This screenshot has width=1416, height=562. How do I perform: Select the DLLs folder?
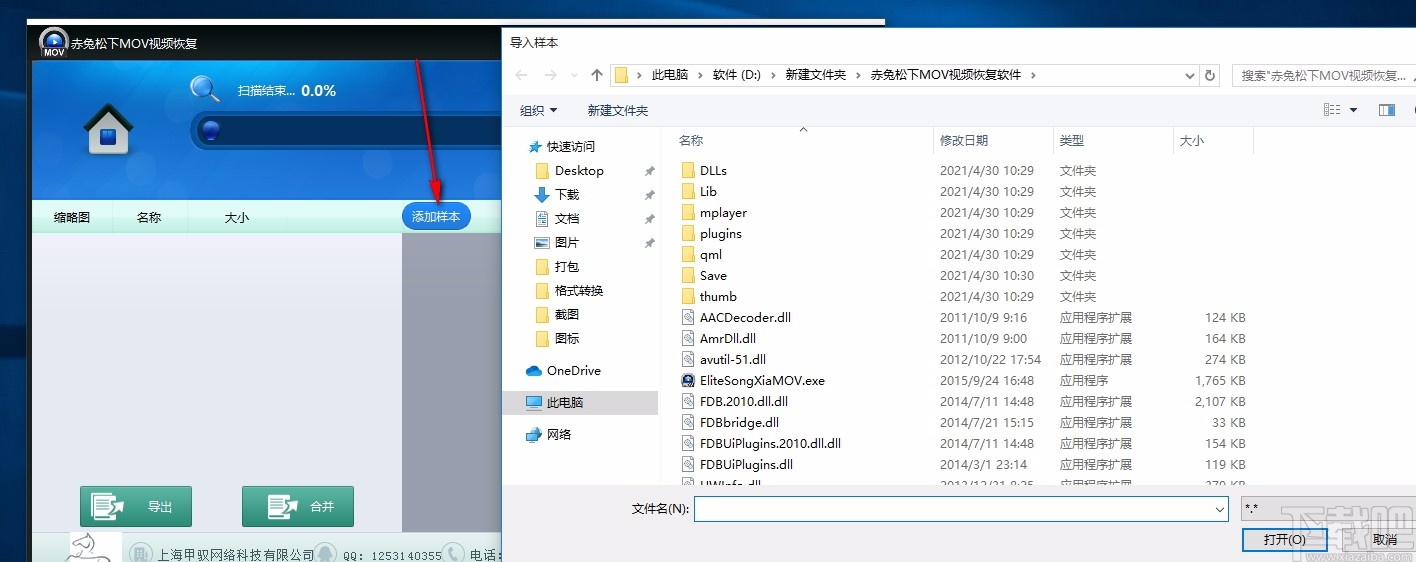click(x=713, y=171)
